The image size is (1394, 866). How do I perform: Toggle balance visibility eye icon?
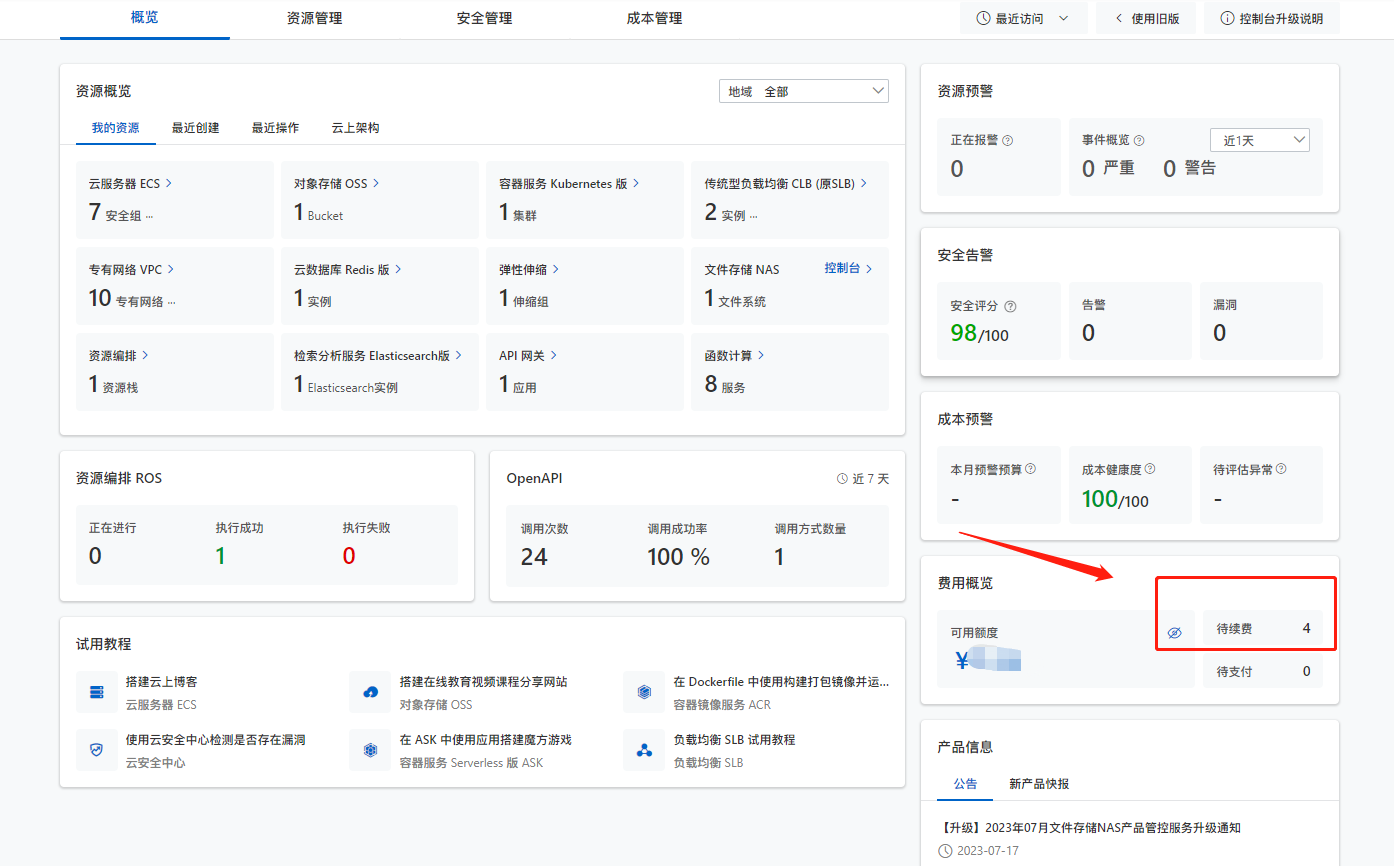1175,633
